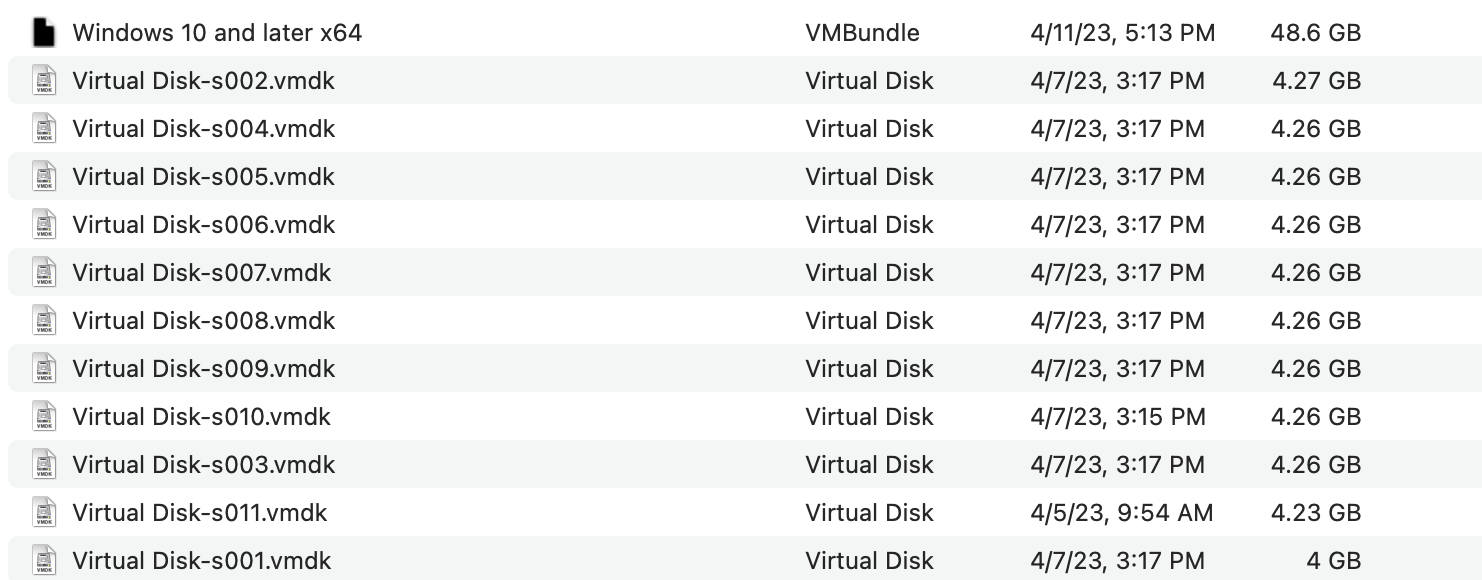Click the Windows 10 and later x64 bundle icon
This screenshot has height=580, width=1482.
tap(43, 33)
